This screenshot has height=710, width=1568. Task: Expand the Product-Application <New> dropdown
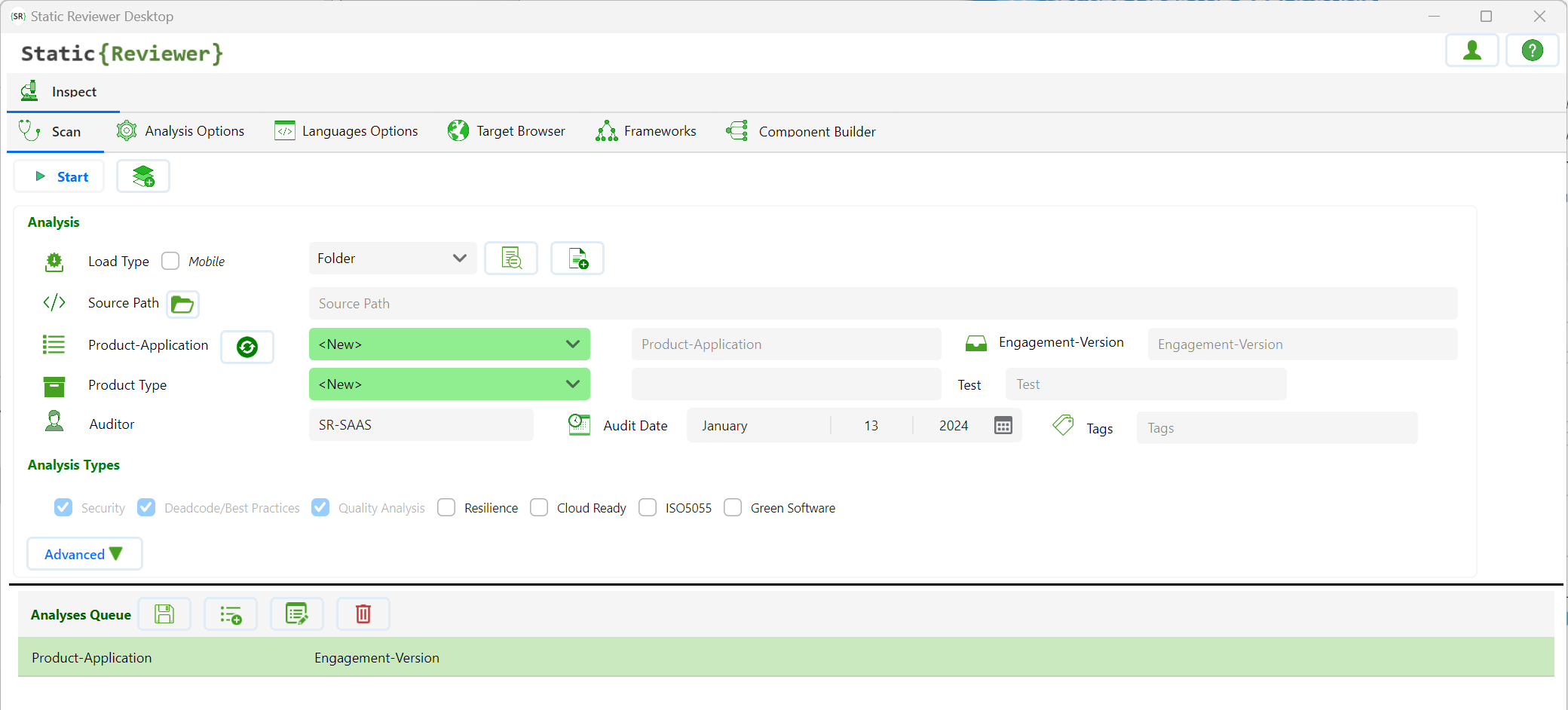(449, 344)
